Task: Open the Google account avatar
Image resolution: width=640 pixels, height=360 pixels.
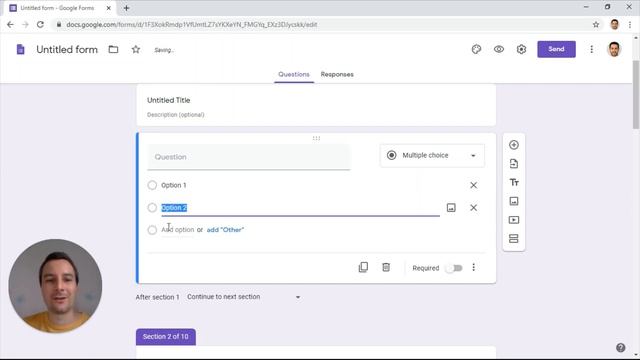Action: 614,49
